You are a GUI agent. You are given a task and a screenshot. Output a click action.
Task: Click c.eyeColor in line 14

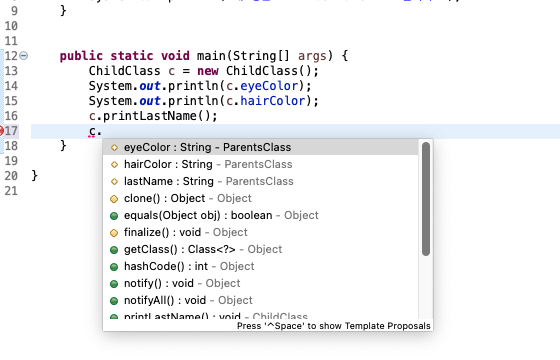tap(262, 86)
